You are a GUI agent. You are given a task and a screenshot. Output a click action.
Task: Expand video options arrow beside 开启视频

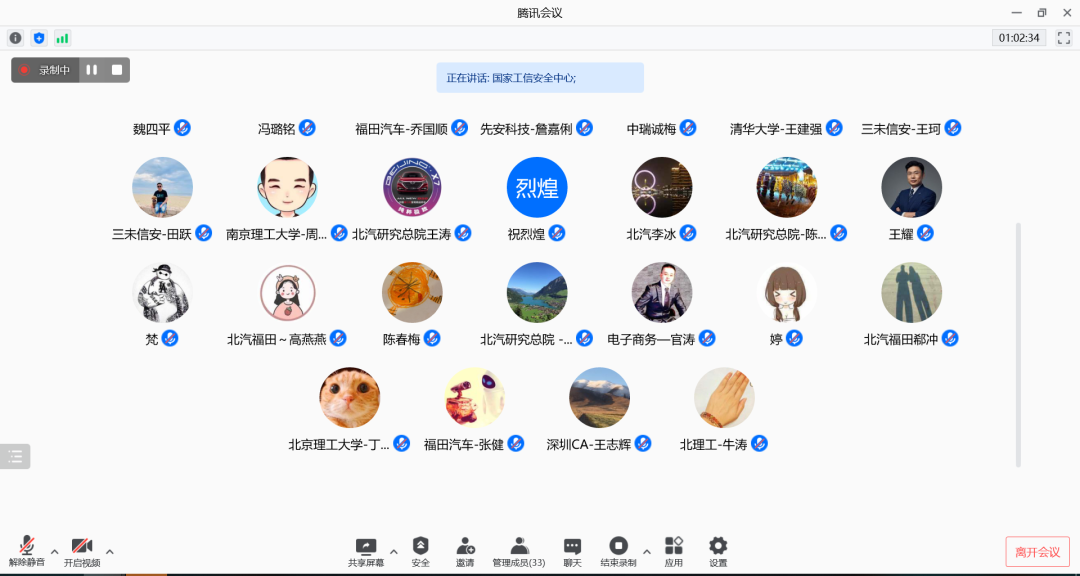(109, 551)
